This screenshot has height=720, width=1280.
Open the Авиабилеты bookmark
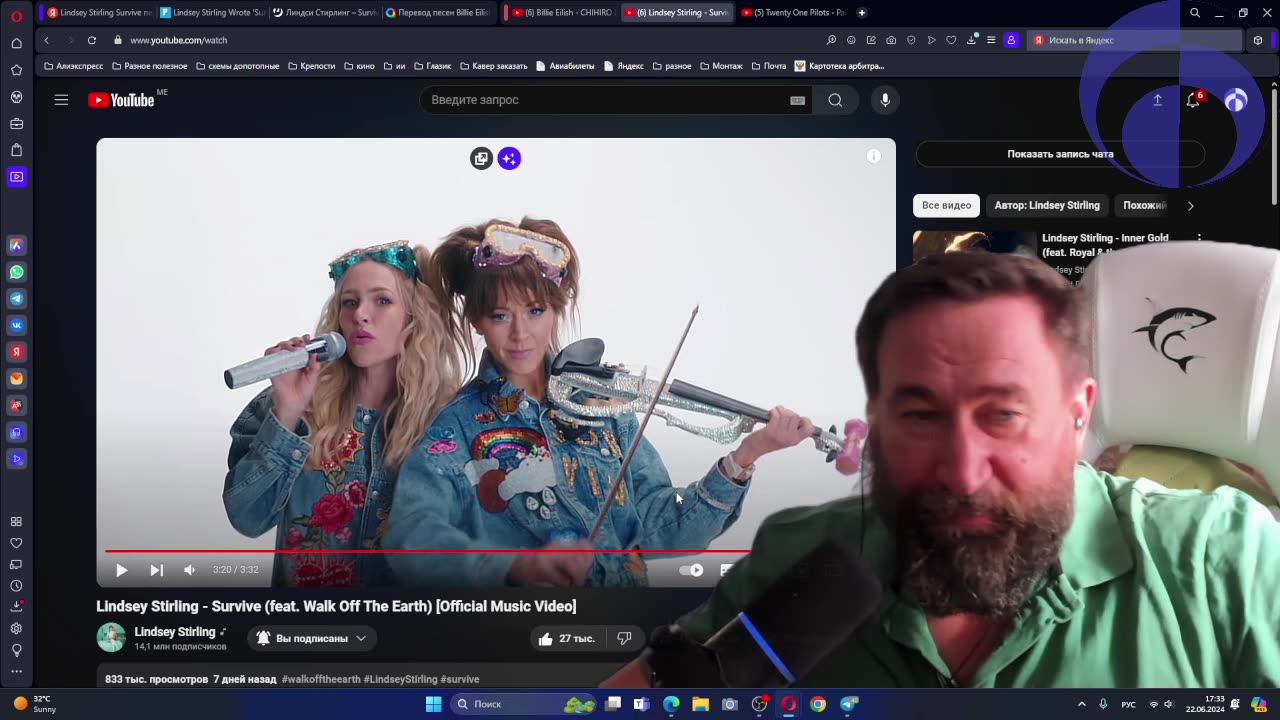(565, 66)
